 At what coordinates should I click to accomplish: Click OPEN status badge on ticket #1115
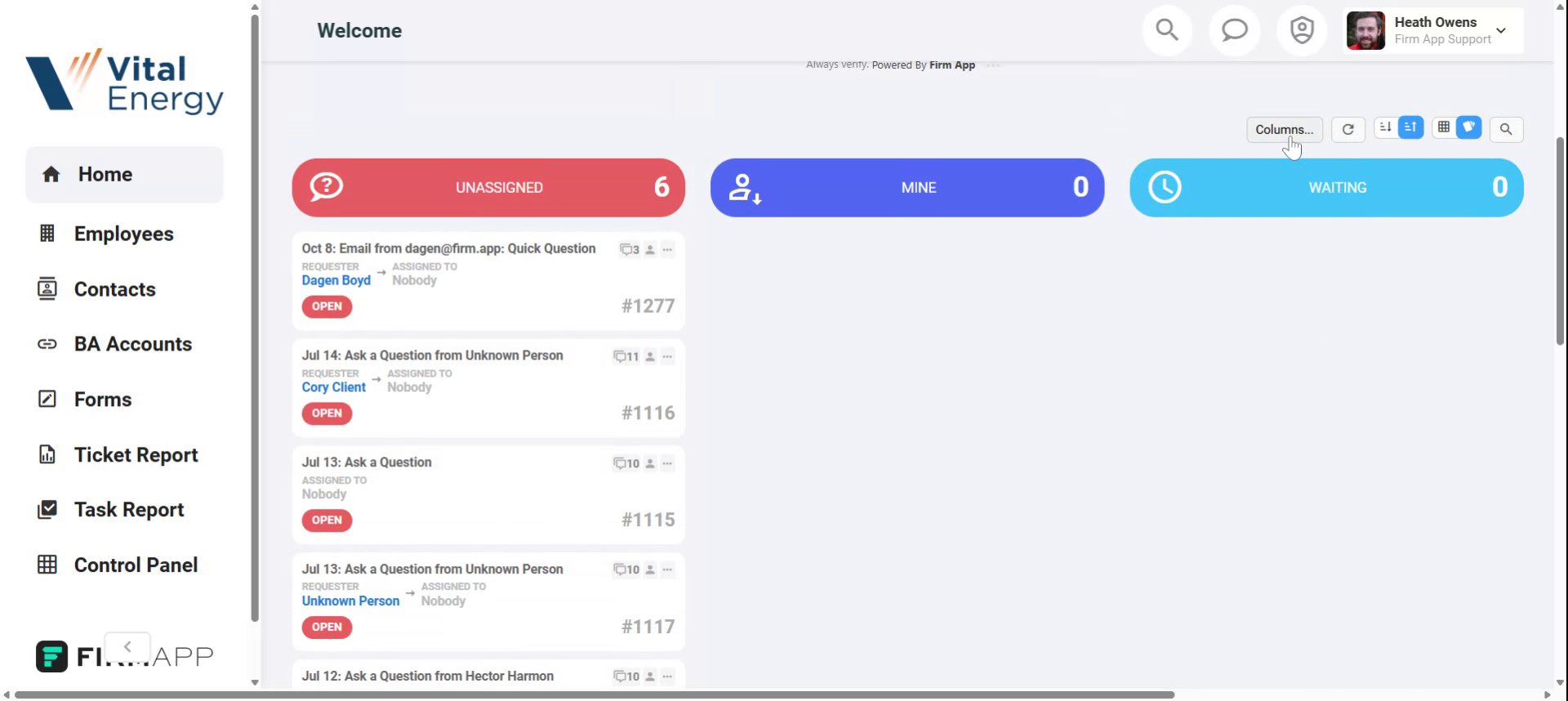(327, 520)
